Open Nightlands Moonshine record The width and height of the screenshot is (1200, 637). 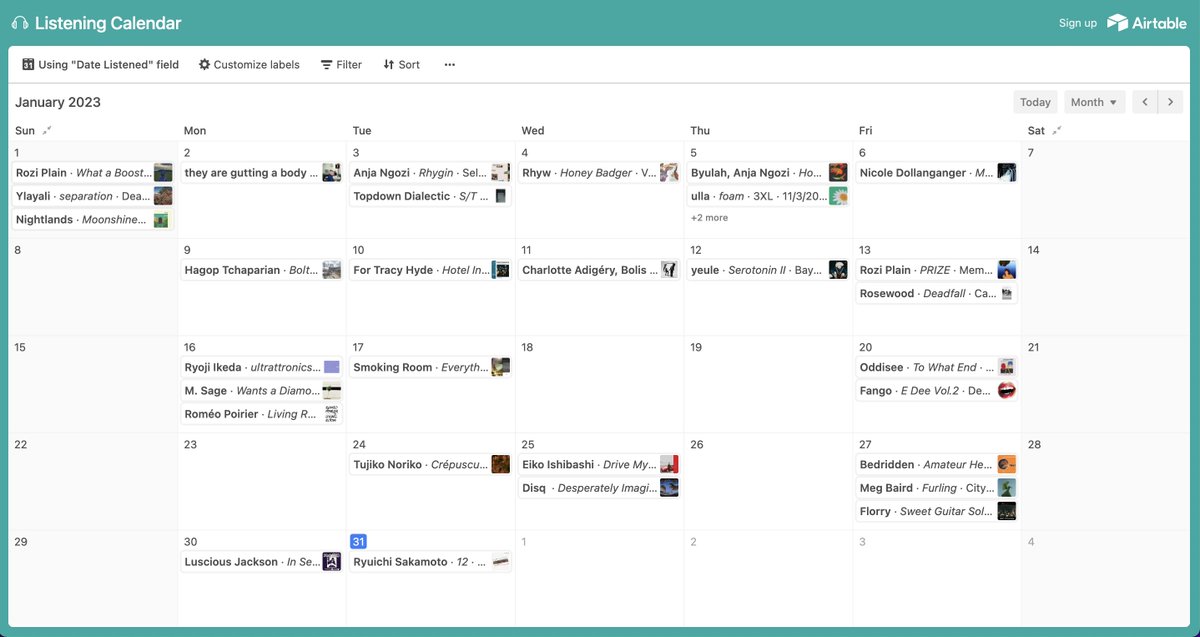click(93, 219)
